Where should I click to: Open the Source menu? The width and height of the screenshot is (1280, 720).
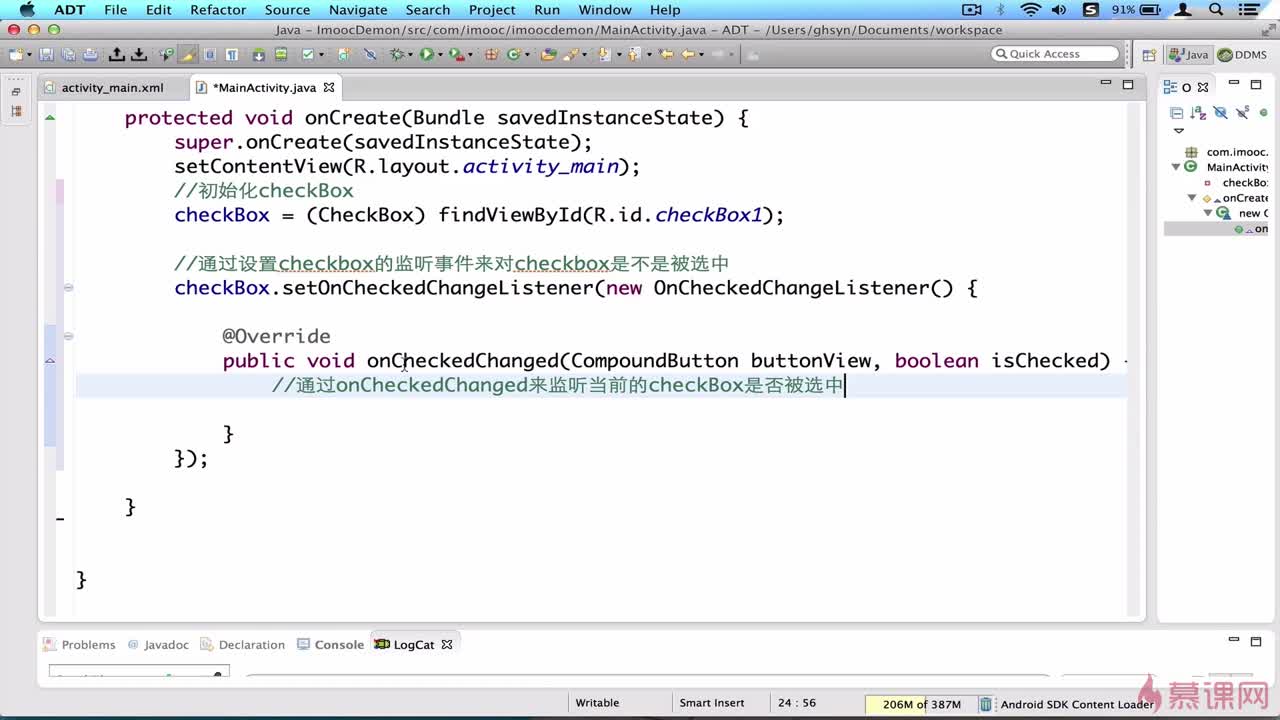tap(287, 10)
